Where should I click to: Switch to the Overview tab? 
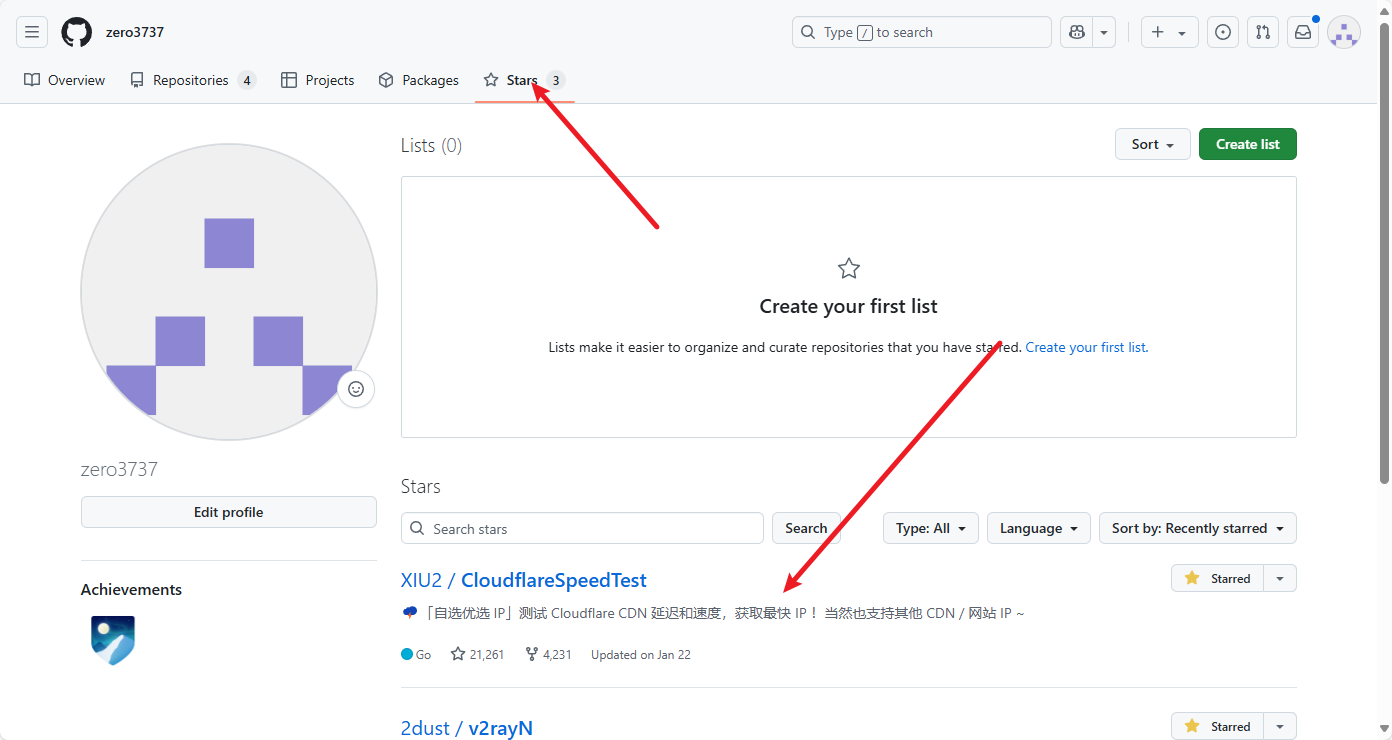pyautogui.click(x=65, y=80)
